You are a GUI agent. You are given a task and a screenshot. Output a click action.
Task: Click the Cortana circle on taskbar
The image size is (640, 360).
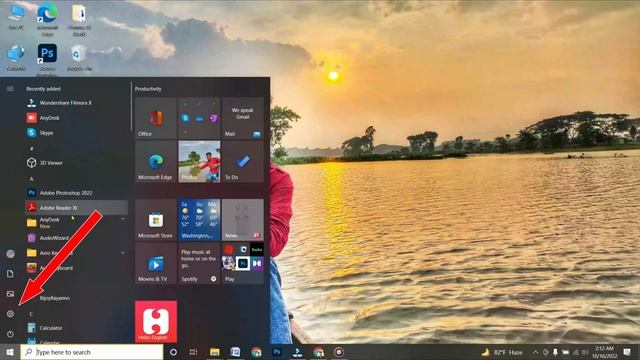coord(173,352)
